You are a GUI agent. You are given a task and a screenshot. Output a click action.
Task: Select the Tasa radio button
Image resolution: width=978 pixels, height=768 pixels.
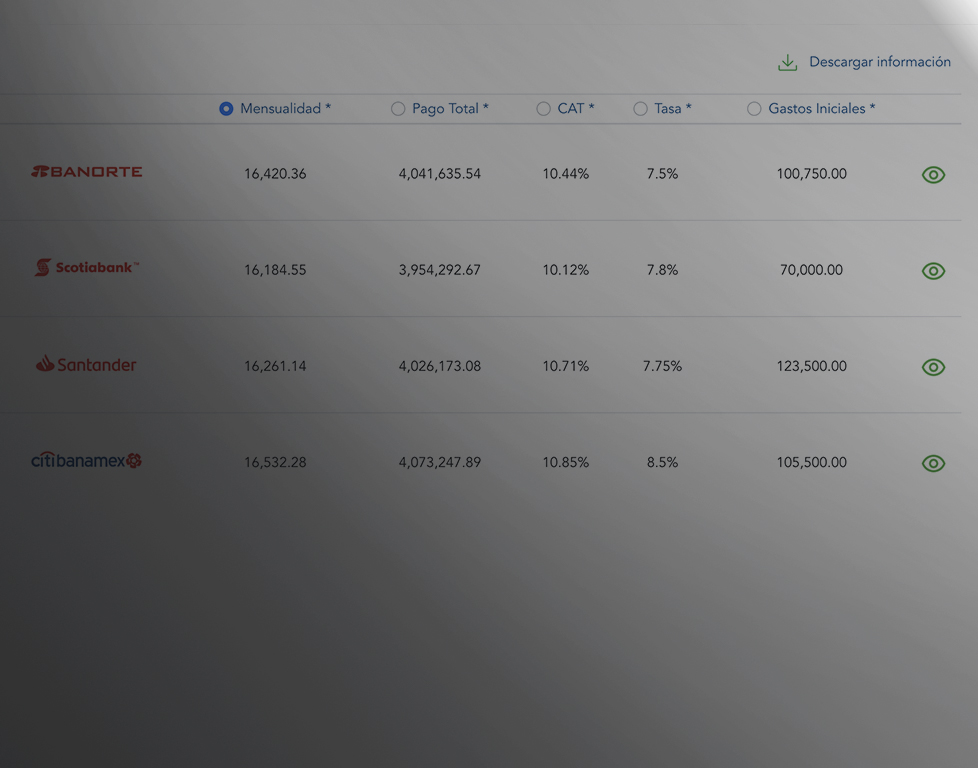click(640, 109)
